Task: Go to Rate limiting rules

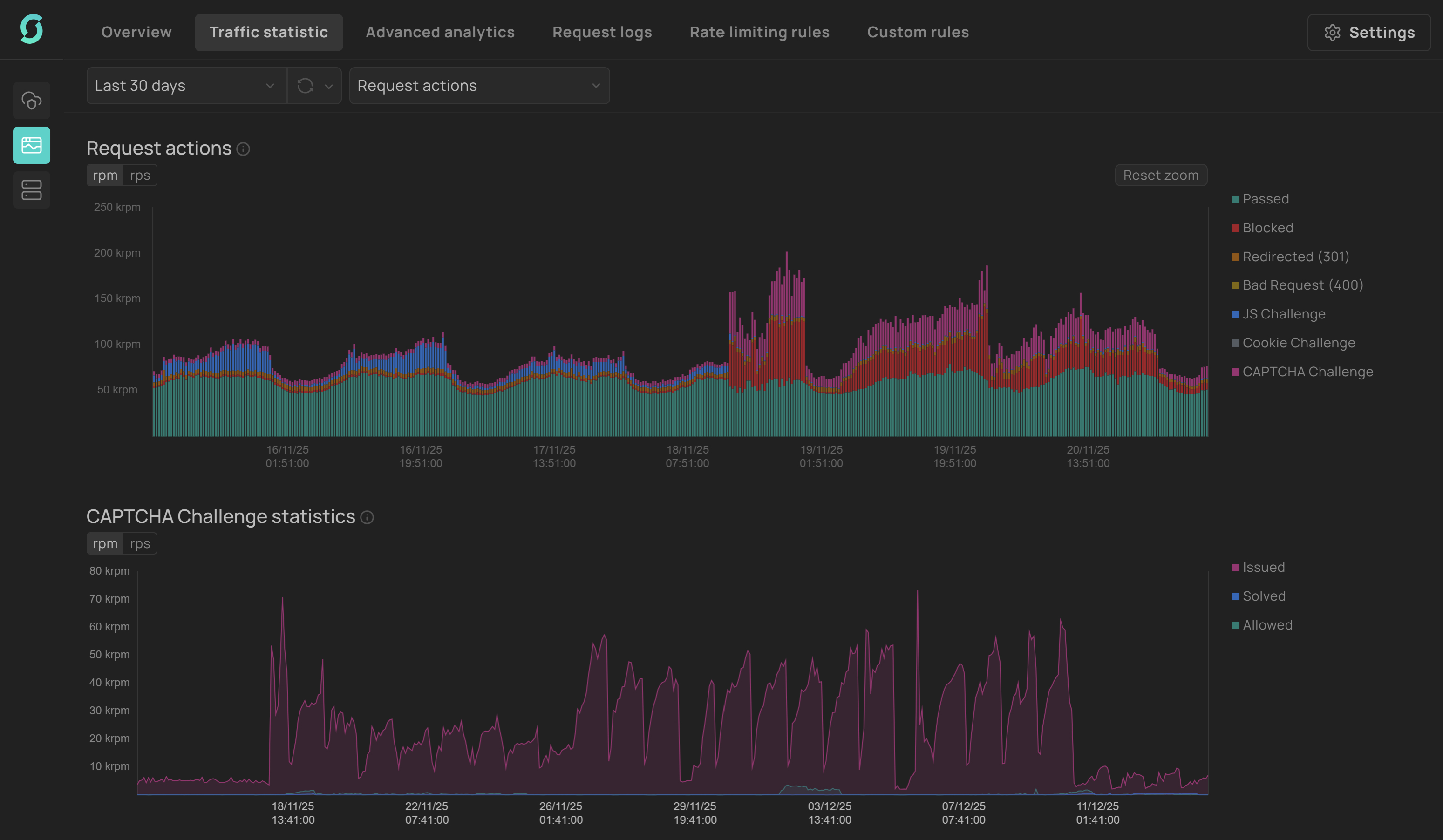Action: pos(759,32)
